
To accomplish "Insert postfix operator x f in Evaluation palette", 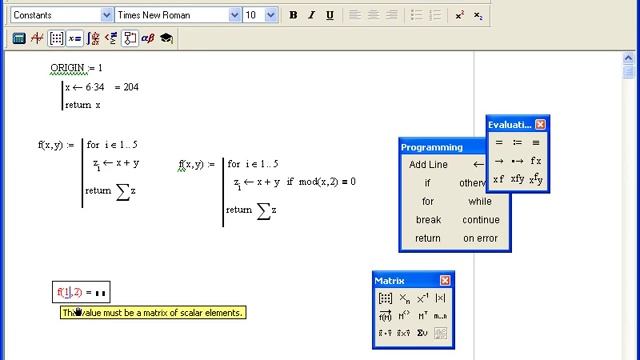I will point(499,179).
